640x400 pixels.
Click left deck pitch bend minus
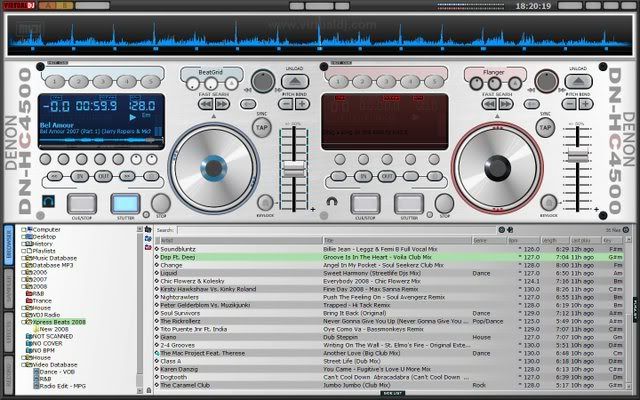click(x=286, y=104)
